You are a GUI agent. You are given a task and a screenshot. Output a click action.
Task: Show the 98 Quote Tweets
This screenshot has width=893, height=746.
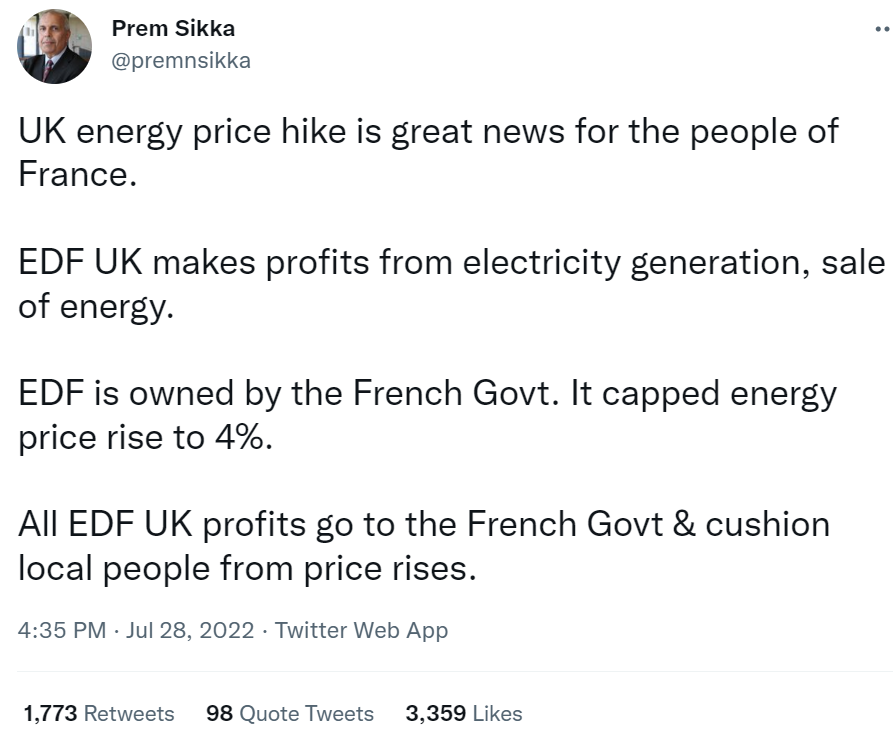click(290, 714)
